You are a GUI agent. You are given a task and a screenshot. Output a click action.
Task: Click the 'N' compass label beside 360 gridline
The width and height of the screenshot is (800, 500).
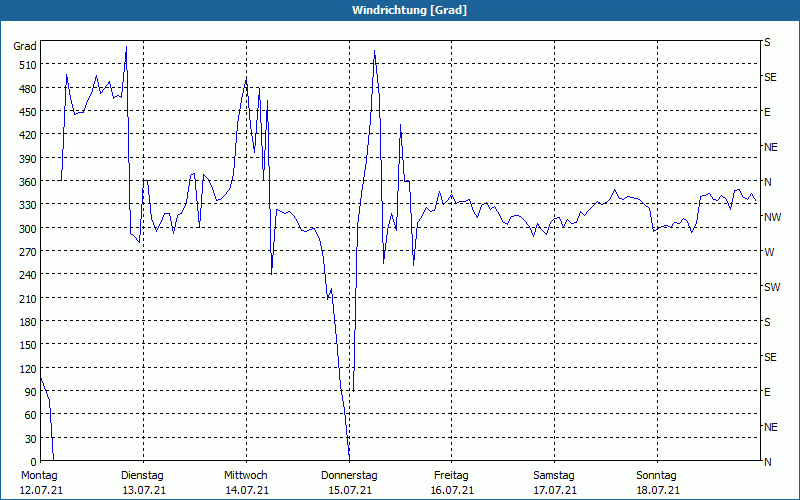(767, 182)
